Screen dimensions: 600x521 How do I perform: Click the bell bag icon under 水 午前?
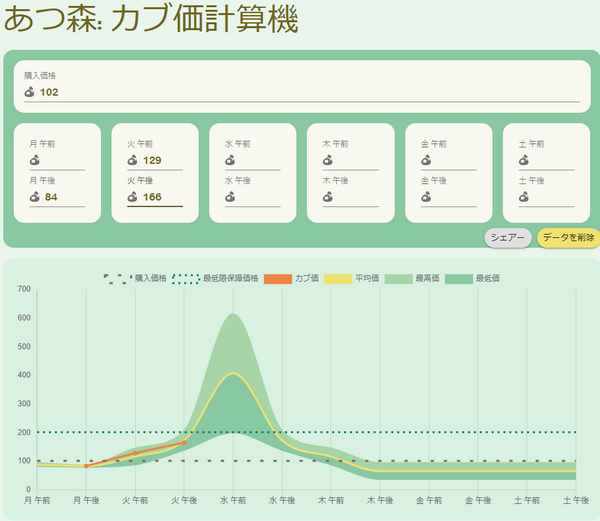click(230, 160)
